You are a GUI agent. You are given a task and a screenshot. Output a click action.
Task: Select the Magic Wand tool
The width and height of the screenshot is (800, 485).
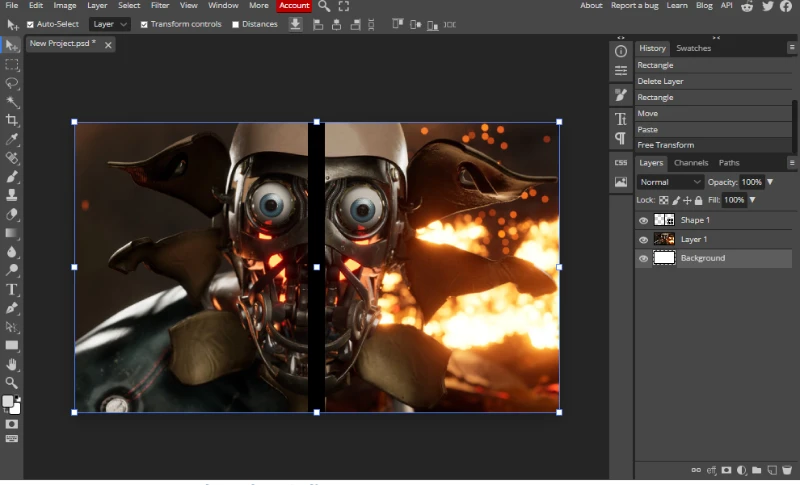(11, 102)
